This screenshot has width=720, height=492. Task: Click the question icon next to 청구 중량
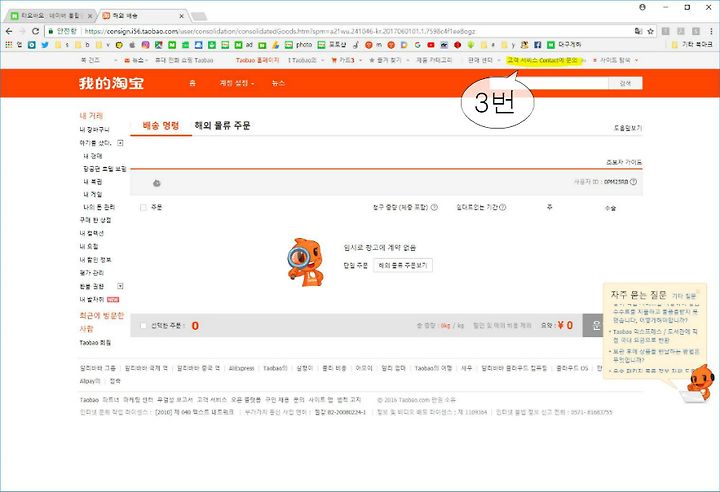(434, 207)
